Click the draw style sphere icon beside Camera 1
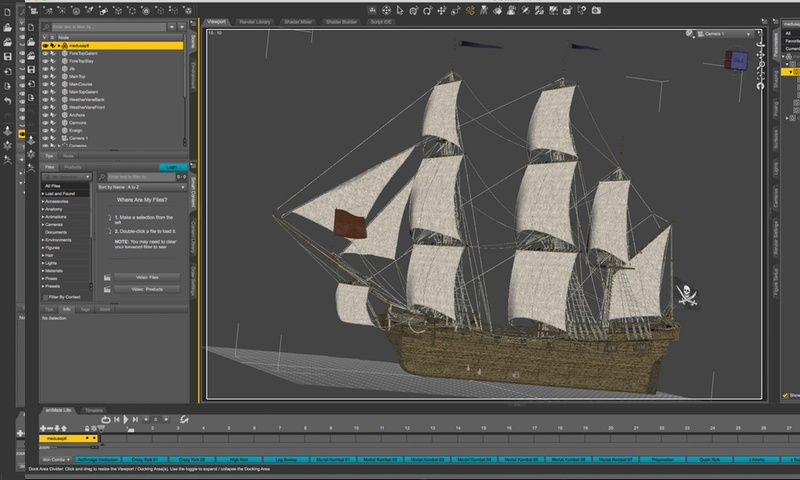The image size is (800, 480). pyautogui.click(x=690, y=34)
